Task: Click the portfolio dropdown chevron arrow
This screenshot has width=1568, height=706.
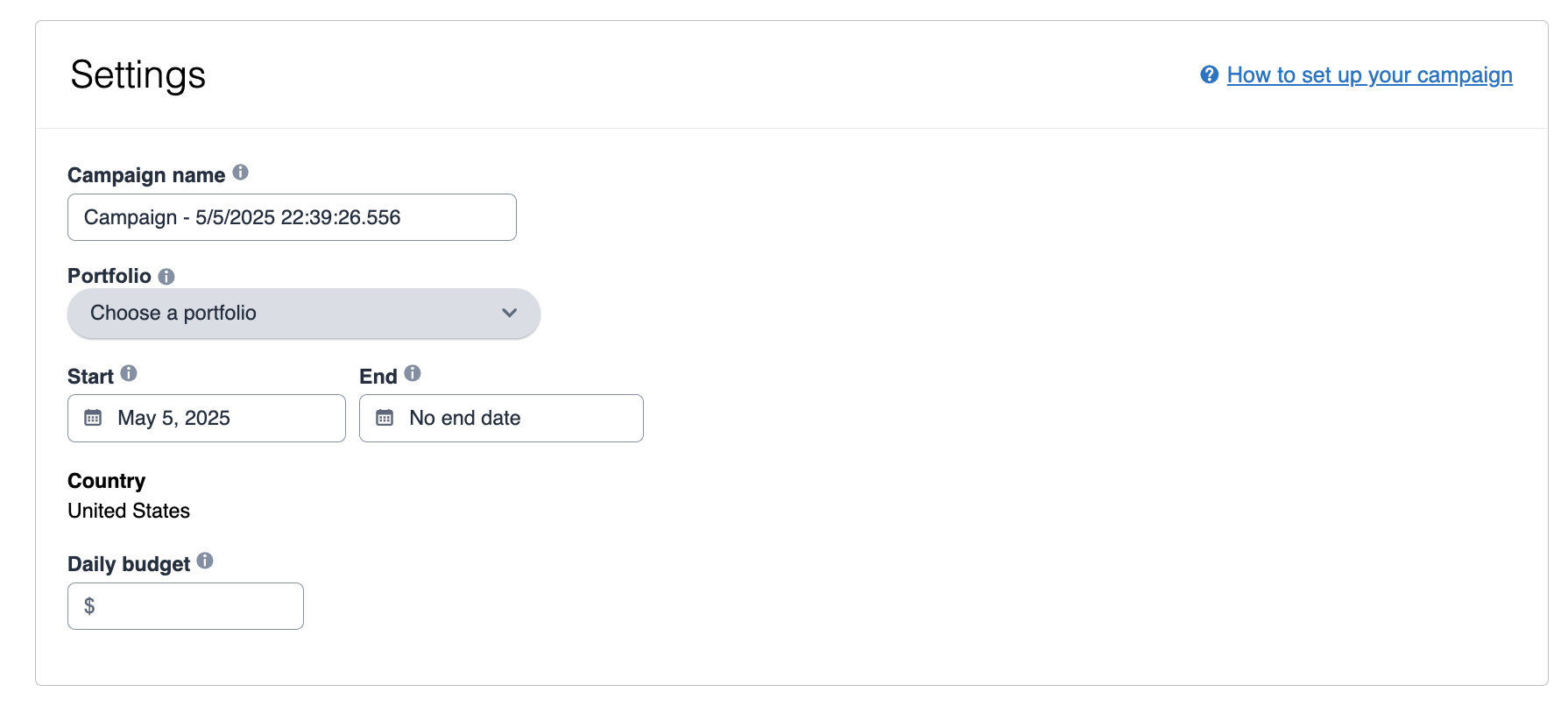Action: [509, 314]
